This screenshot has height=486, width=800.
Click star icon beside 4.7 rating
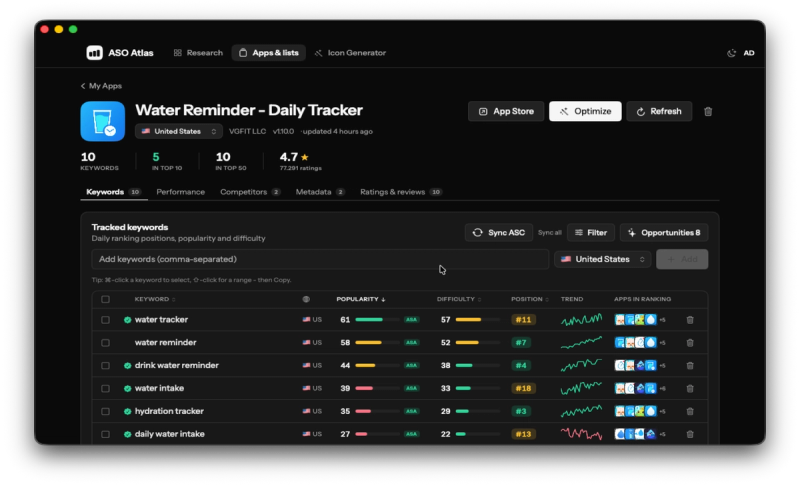tap(305, 157)
